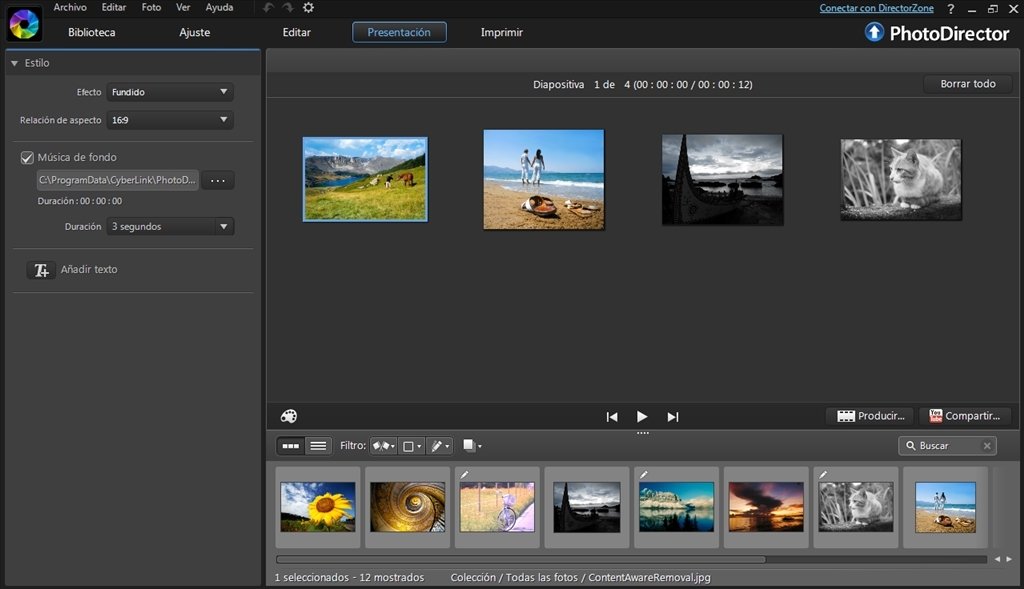Select the spiral staircase photo in filmstrip
This screenshot has height=589, width=1024.
pos(408,507)
